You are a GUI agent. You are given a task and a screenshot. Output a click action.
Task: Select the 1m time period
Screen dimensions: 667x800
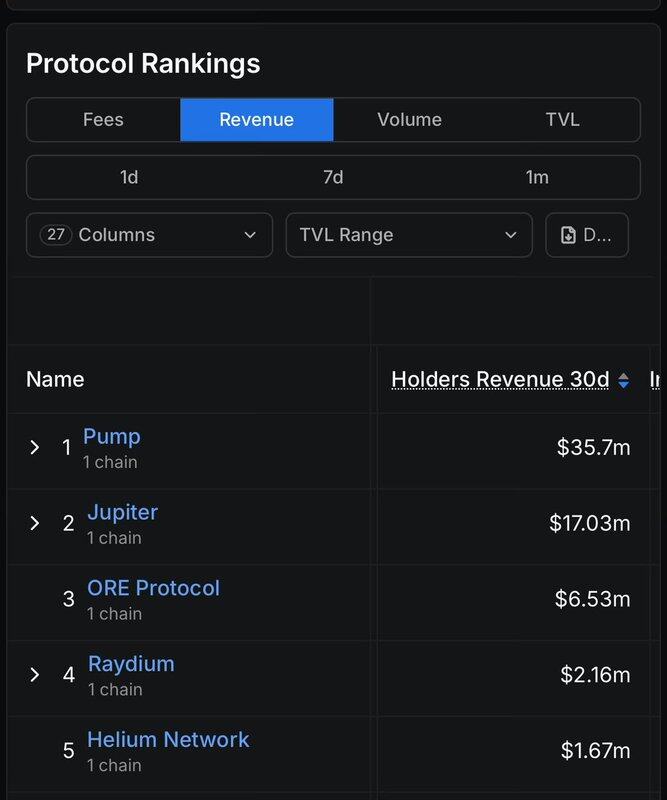(537, 177)
